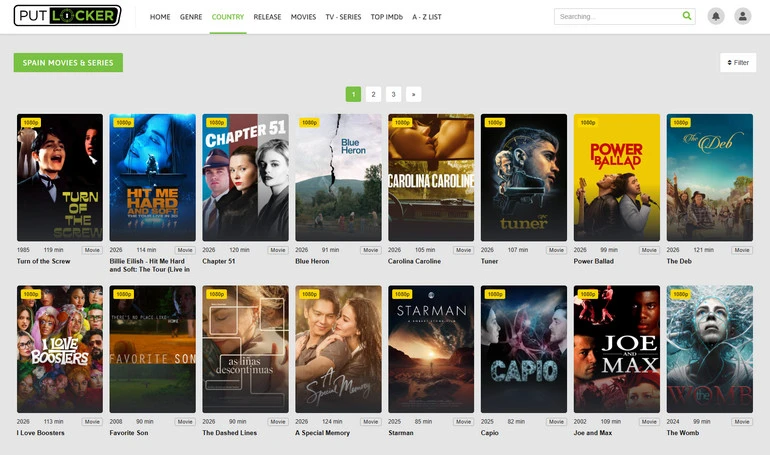Click the Joe and Max title link
This screenshot has width=770, height=455.
(x=593, y=433)
